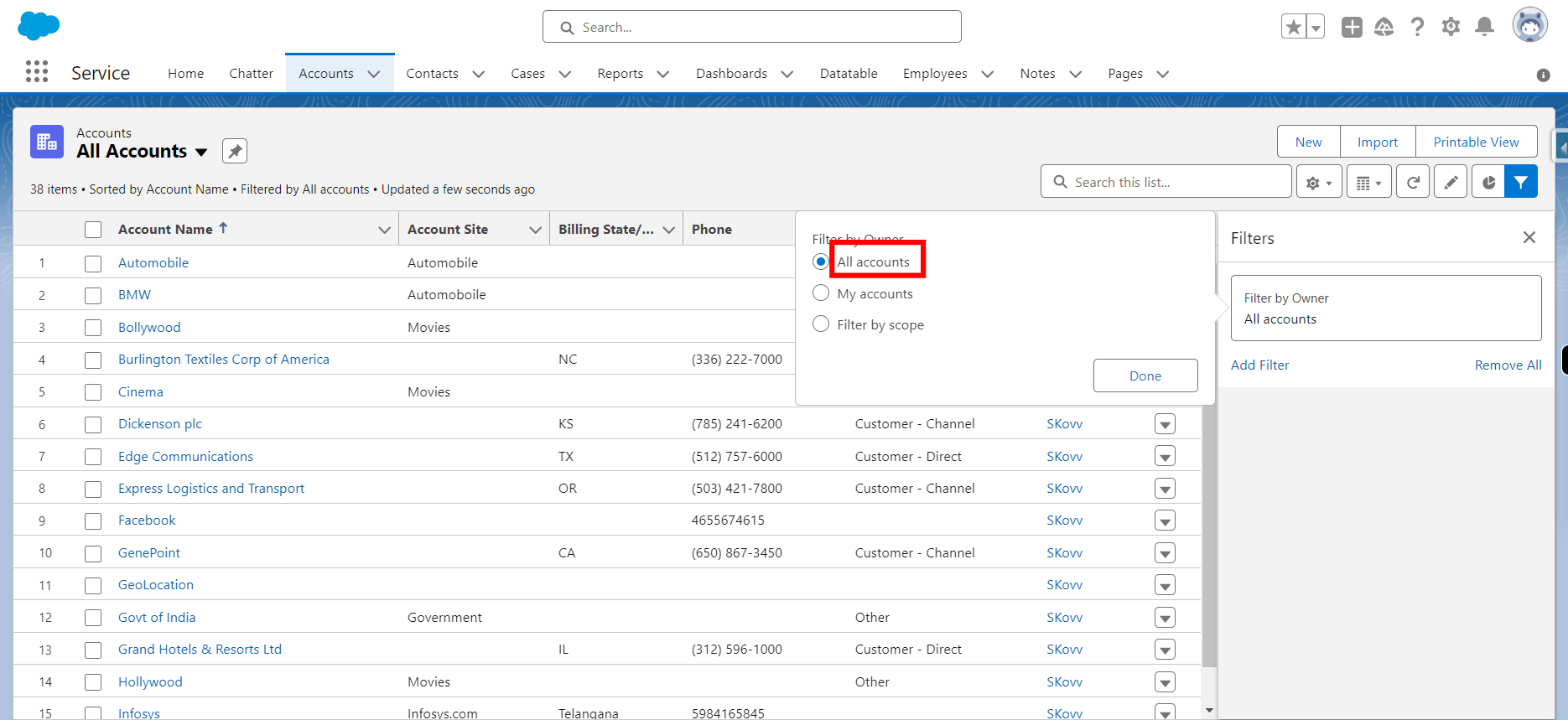Open the Billing State column menu

(669, 230)
